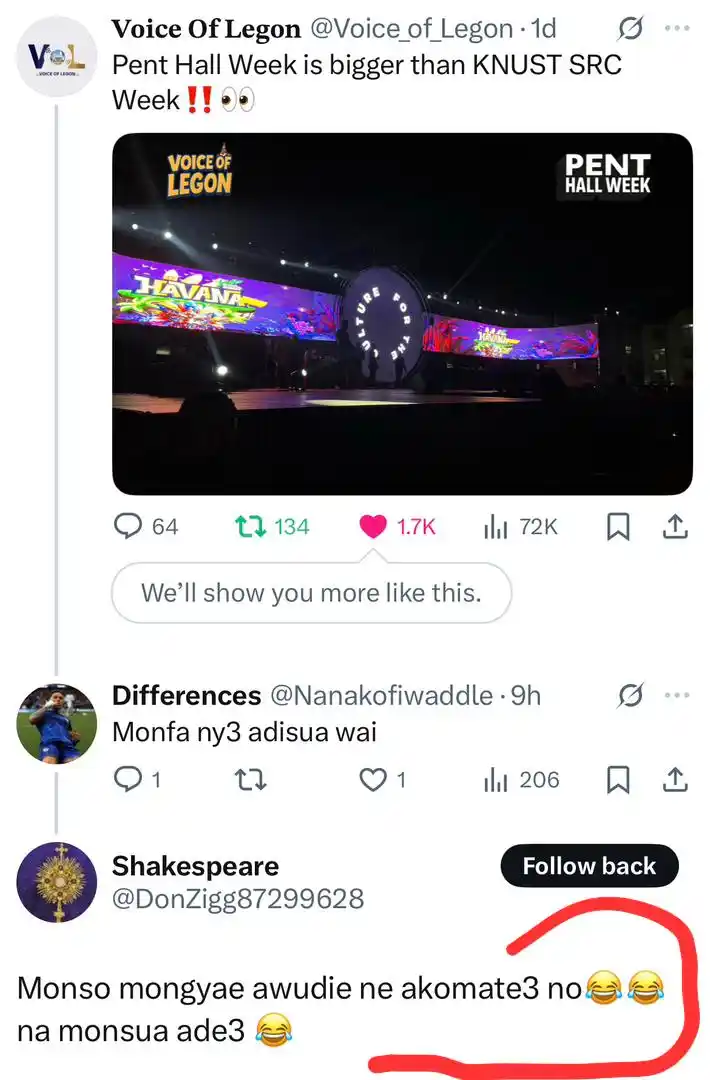Open more options on Voice Of Legon tweet
710x1080 pixels.
tap(677, 29)
